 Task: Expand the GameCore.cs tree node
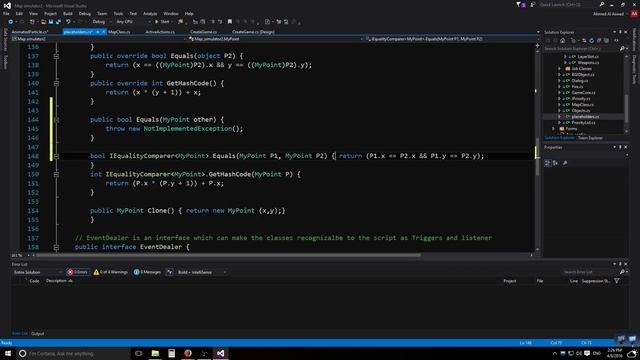click(560, 93)
